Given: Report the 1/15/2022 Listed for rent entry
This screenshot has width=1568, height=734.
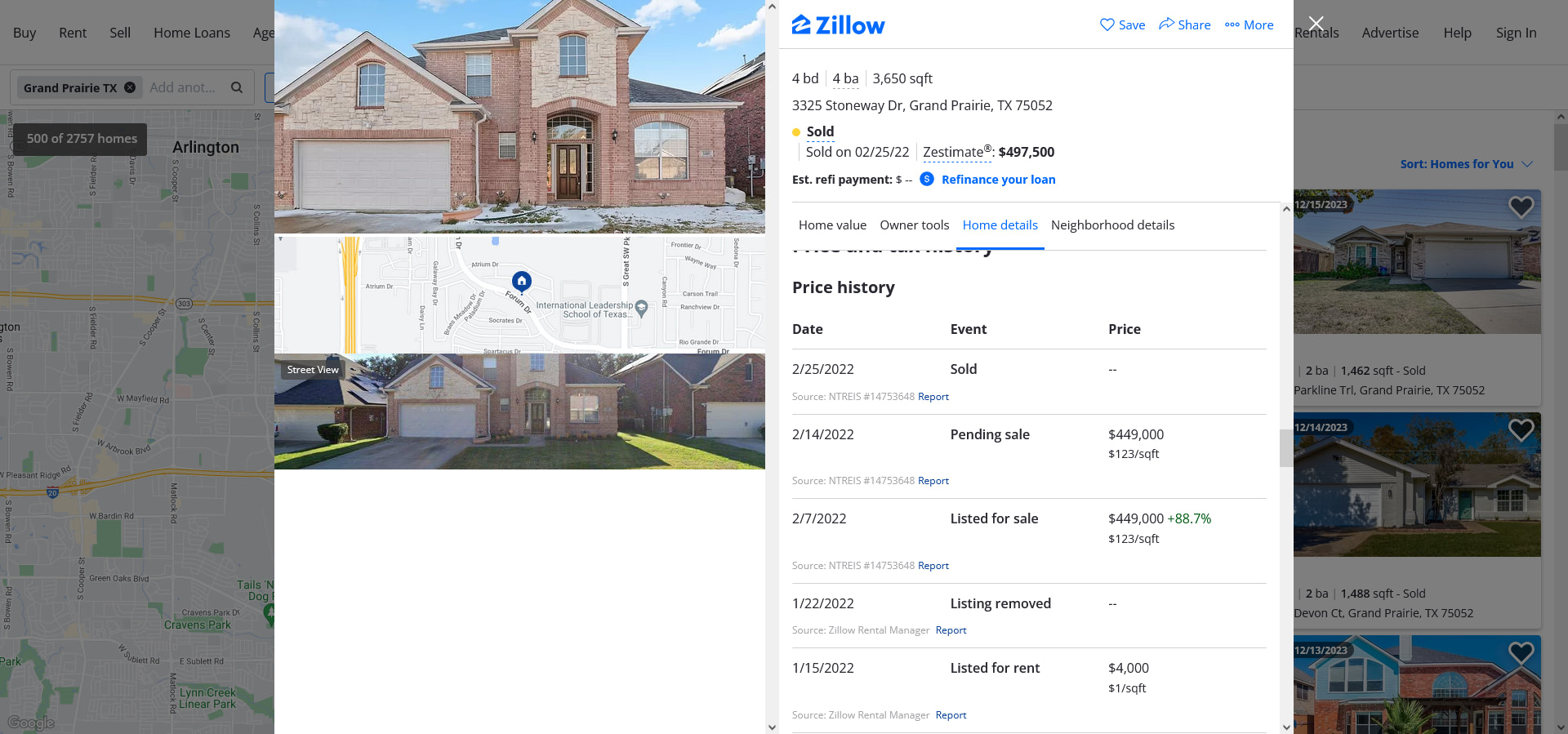Looking at the screenshot, I should (x=951, y=715).
